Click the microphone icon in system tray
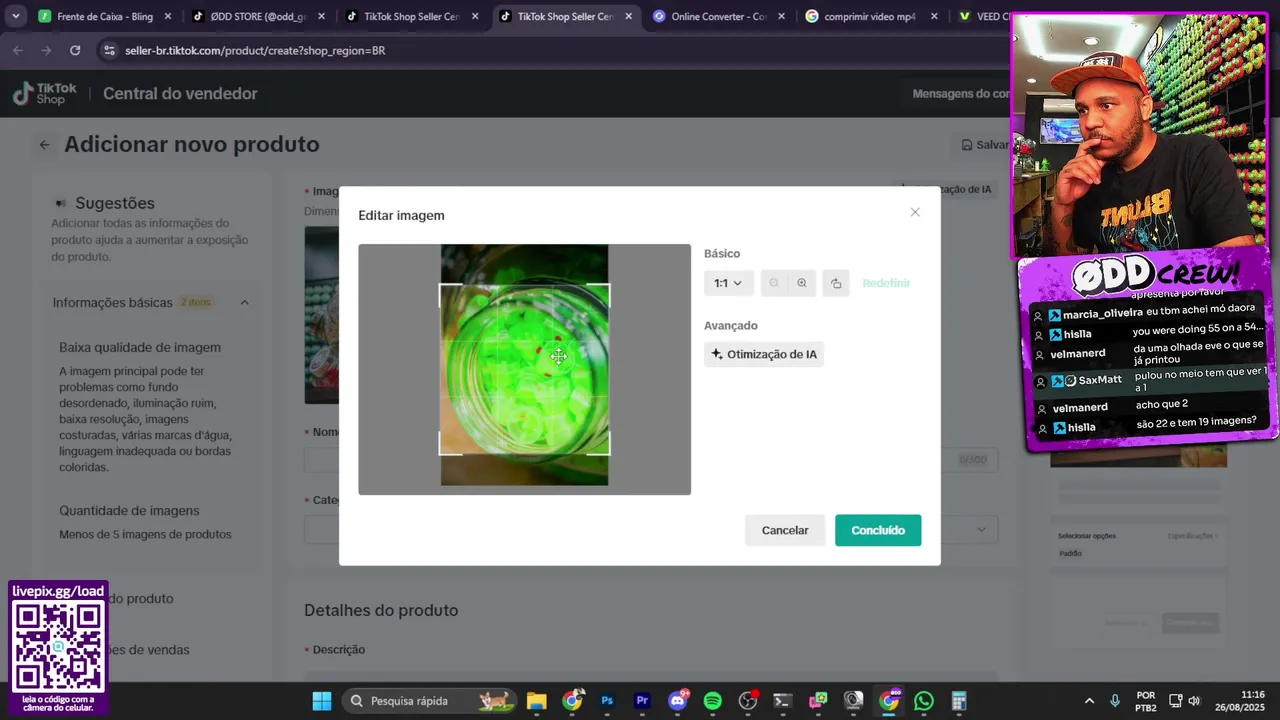This screenshot has width=1280, height=720. pos(1115,701)
